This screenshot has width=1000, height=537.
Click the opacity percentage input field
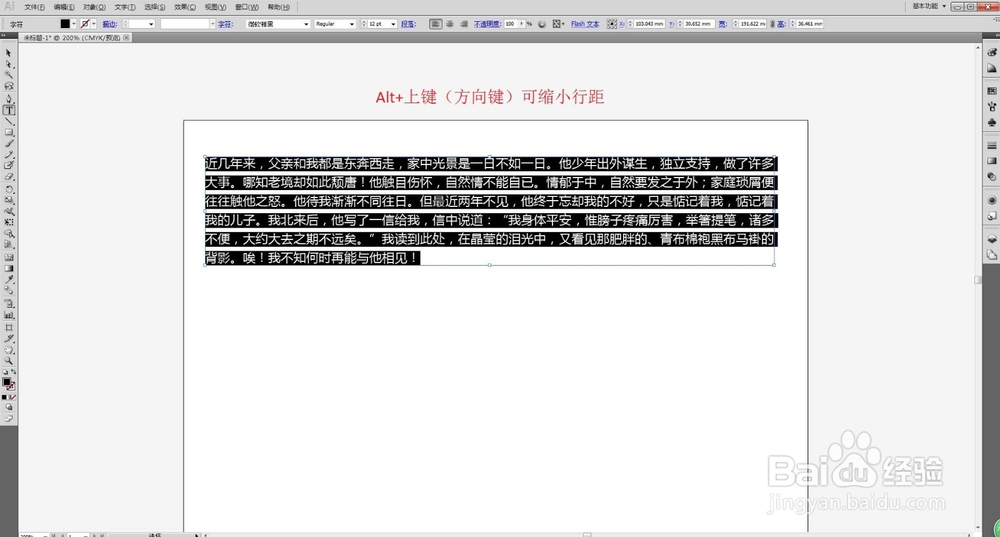(510, 24)
